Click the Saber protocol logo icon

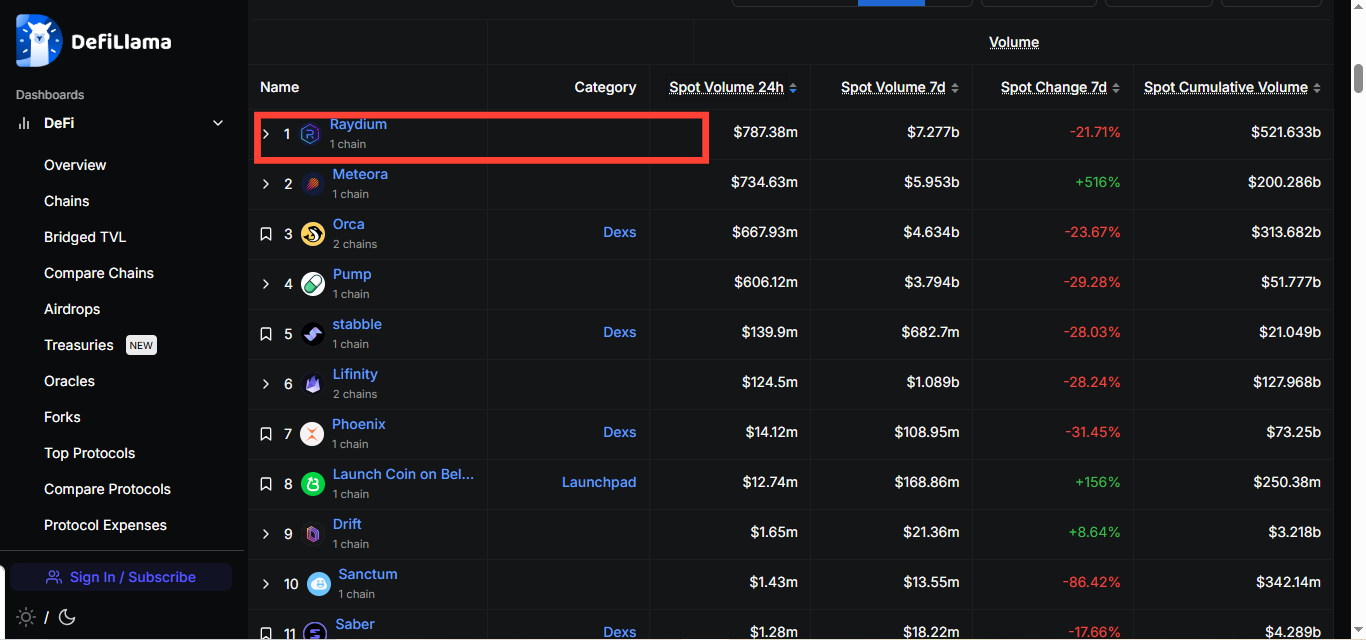pyautogui.click(x=314, y=632)
